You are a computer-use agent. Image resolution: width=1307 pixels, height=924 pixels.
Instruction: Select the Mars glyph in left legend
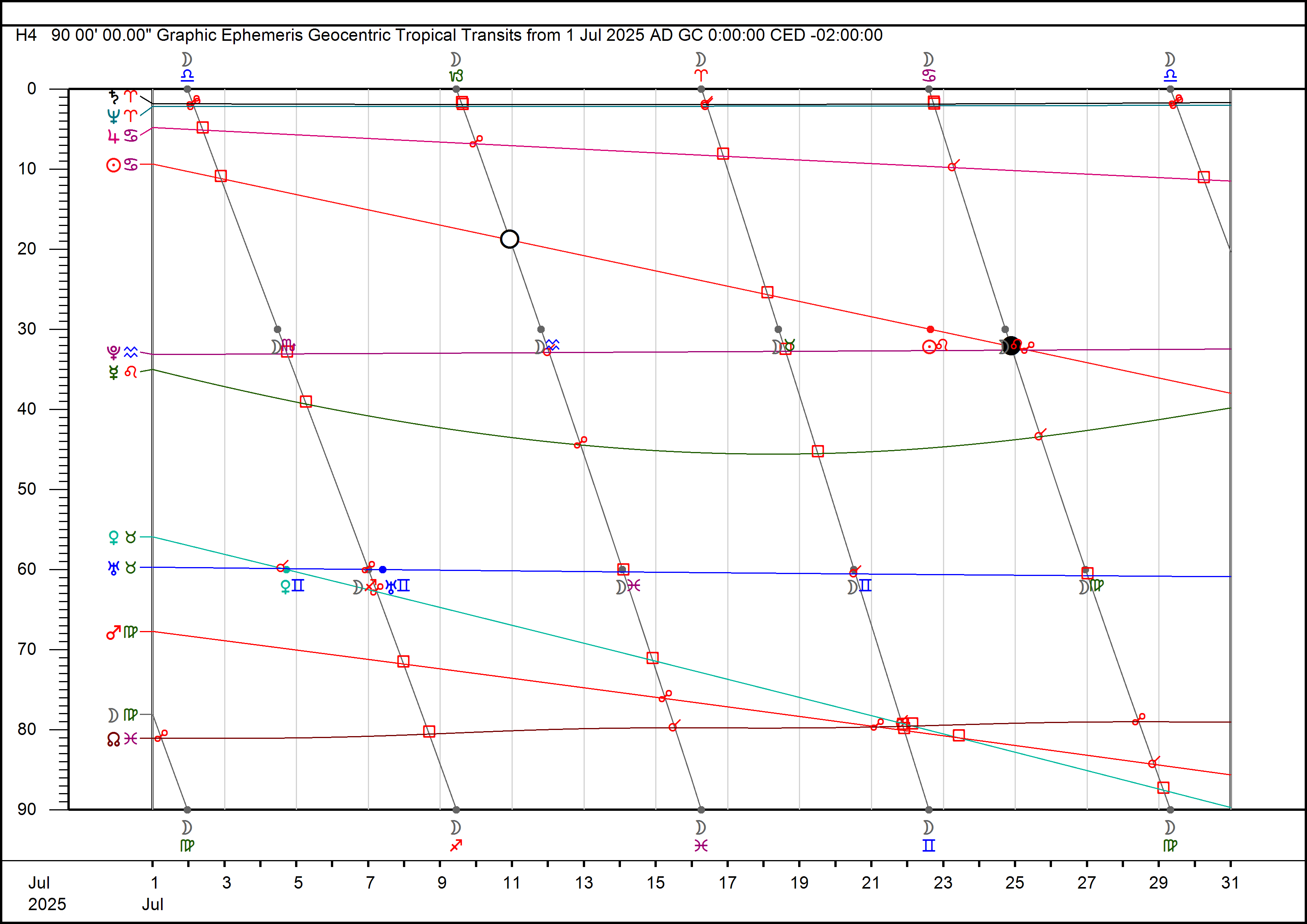point(114,632)
